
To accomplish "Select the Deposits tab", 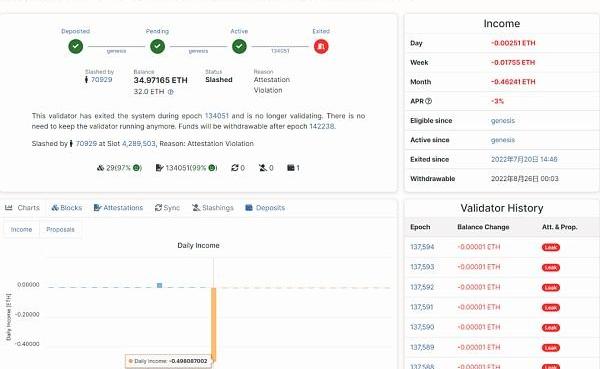I will [265, 207].
